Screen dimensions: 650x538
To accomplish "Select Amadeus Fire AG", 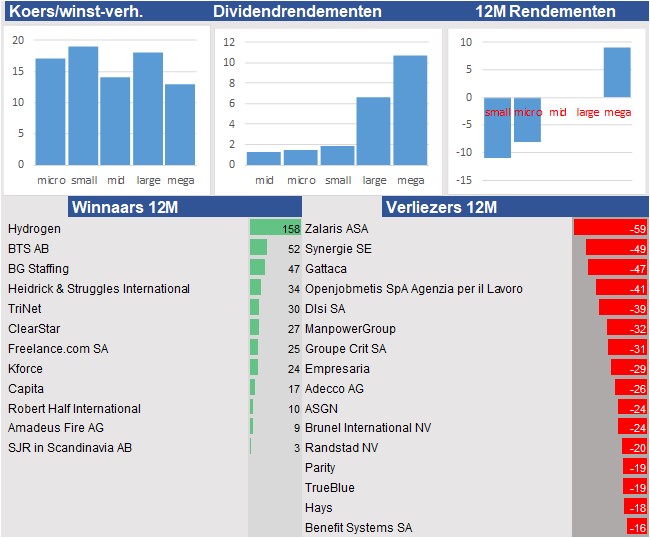I will click(x=56, y=427).
